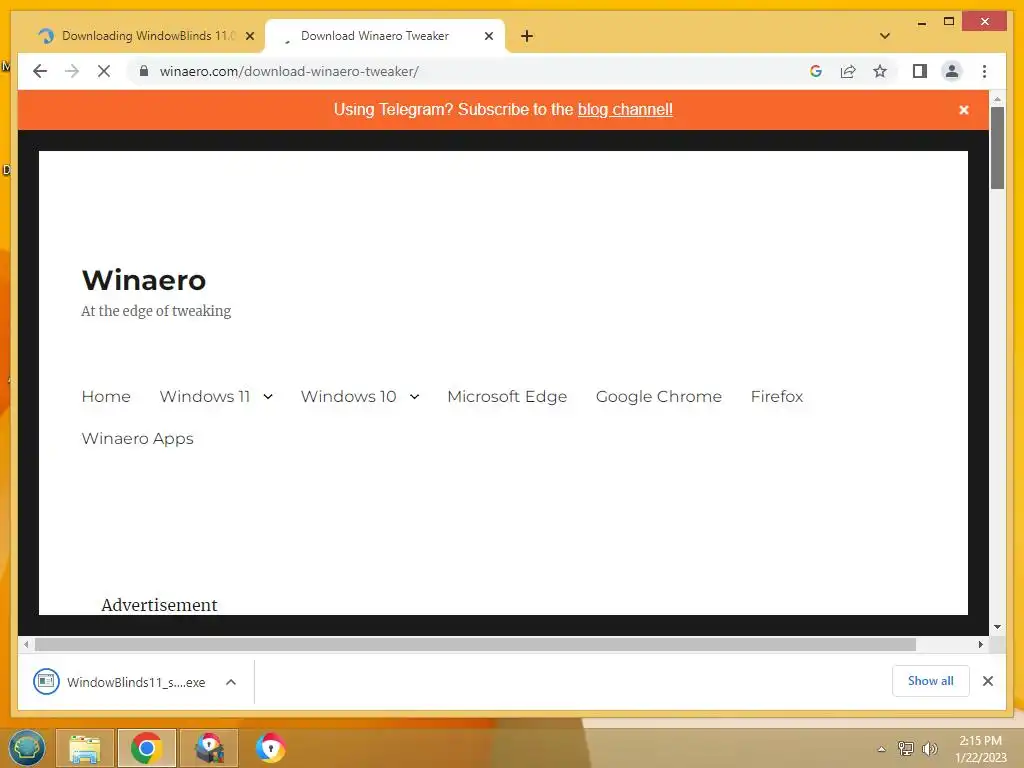Click the address bar URL

(289, 71)
